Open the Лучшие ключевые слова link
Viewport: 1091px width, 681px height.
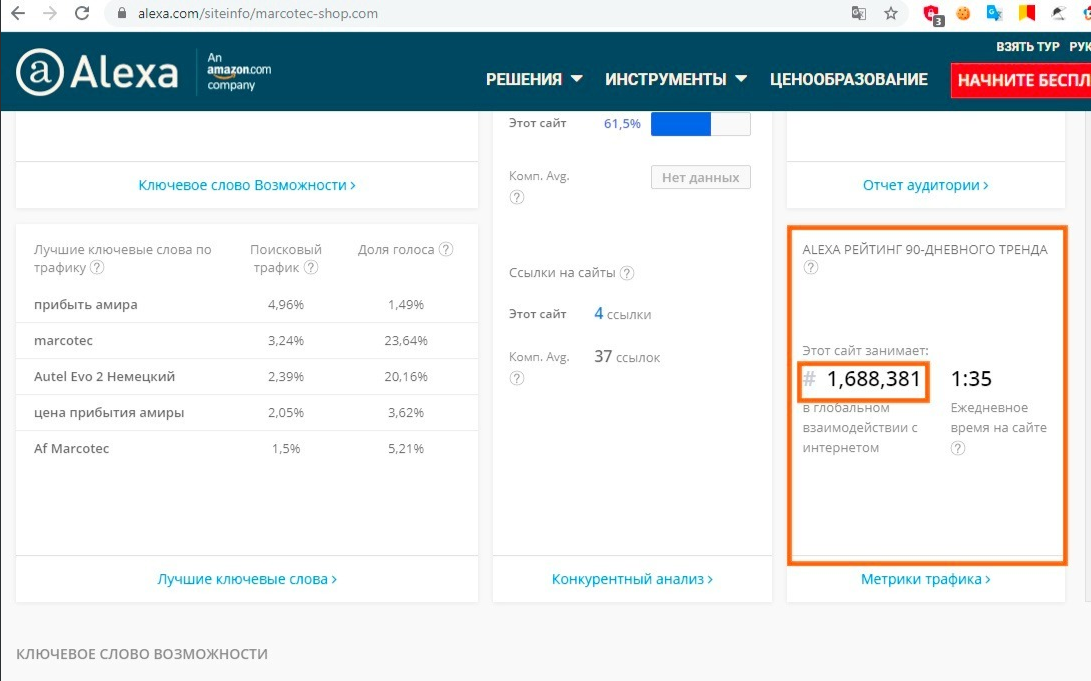tap(247, 579)
